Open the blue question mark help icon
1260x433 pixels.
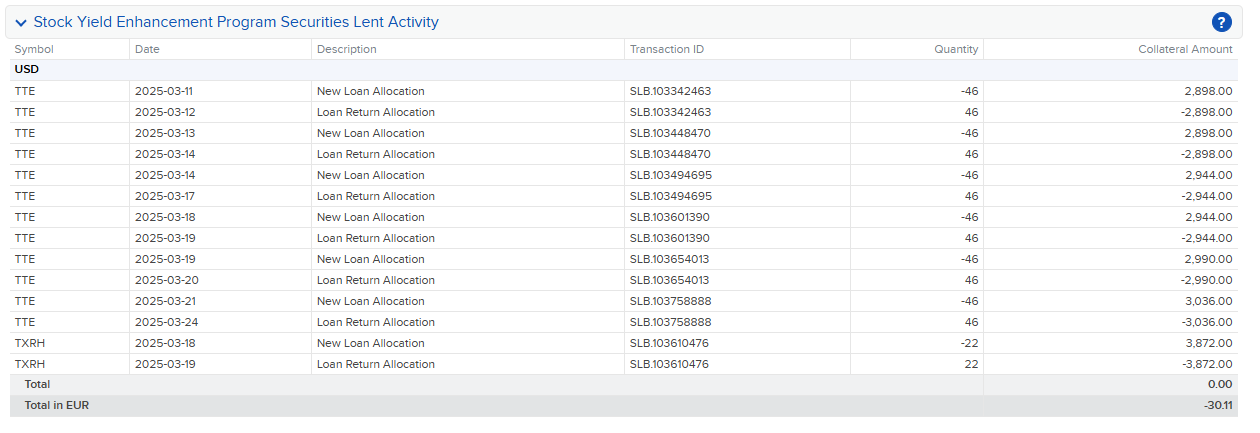(1221, 22)
